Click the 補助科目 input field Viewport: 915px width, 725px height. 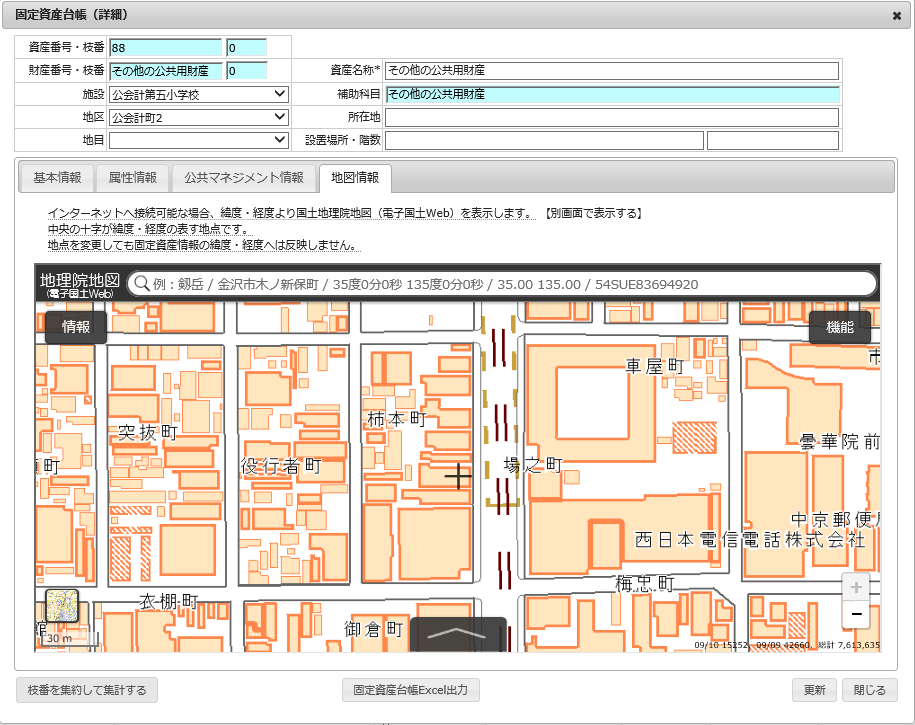coord(612,94)
